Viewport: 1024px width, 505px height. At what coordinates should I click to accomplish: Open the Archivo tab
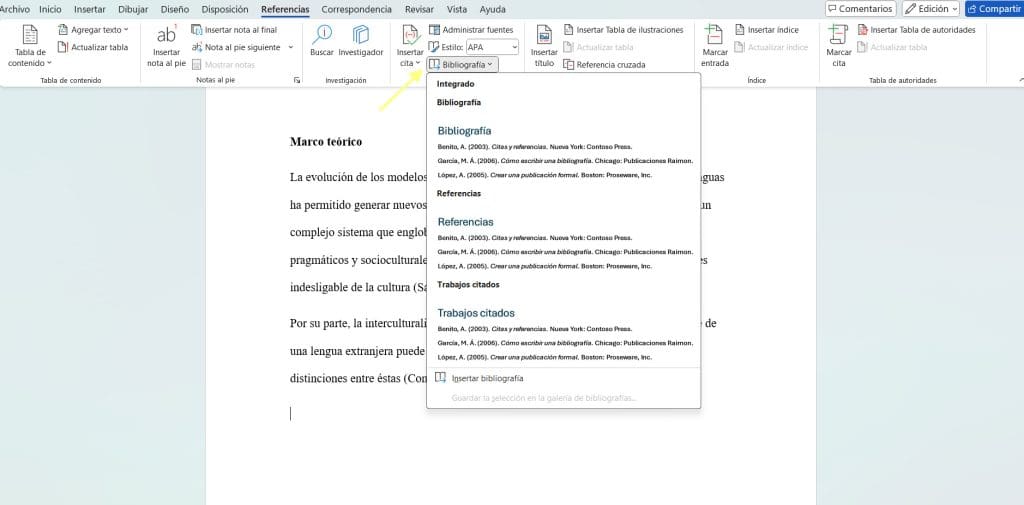[x=14, y=9]
